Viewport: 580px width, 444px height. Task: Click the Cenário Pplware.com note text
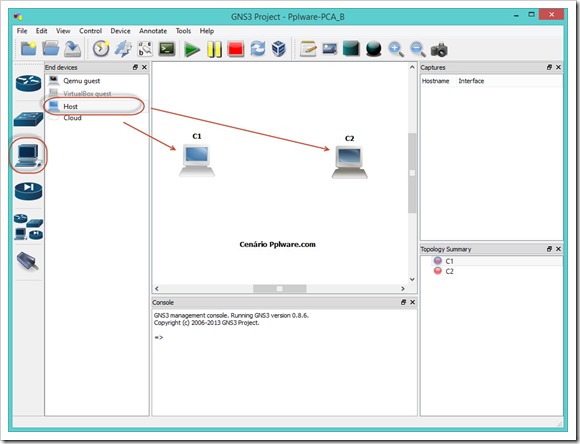[277, 244]
